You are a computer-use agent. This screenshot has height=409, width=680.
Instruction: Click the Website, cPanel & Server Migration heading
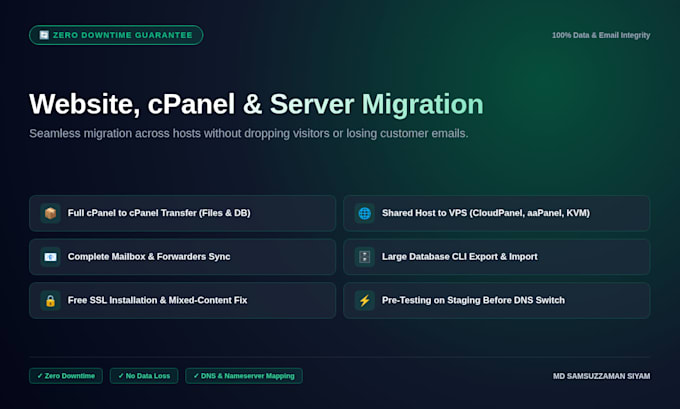(256, 105)
